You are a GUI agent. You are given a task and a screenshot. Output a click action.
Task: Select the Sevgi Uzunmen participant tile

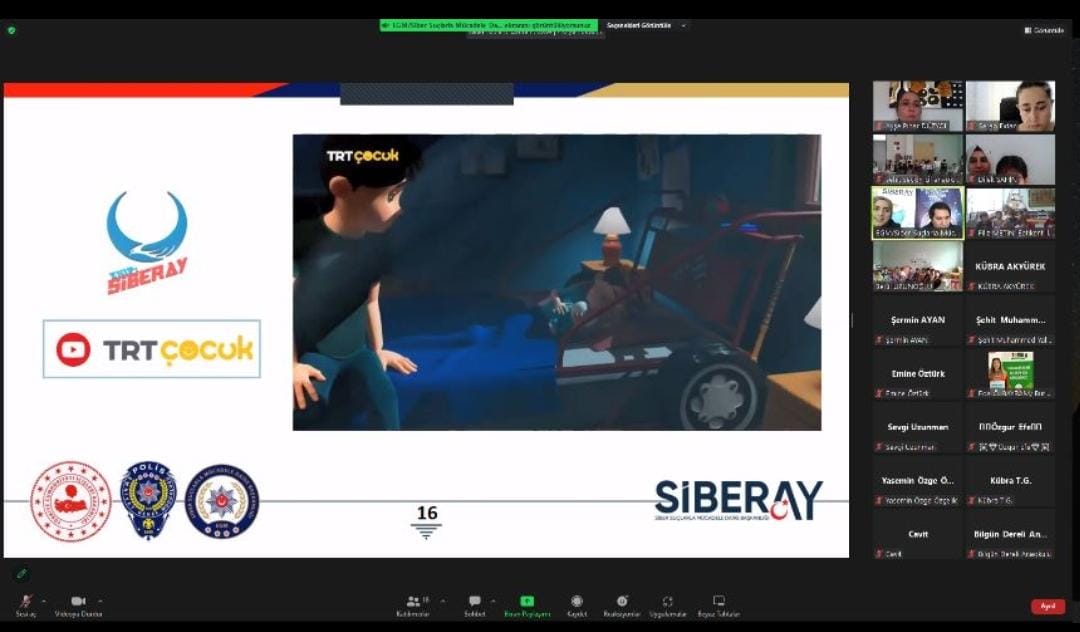point(917,428)
